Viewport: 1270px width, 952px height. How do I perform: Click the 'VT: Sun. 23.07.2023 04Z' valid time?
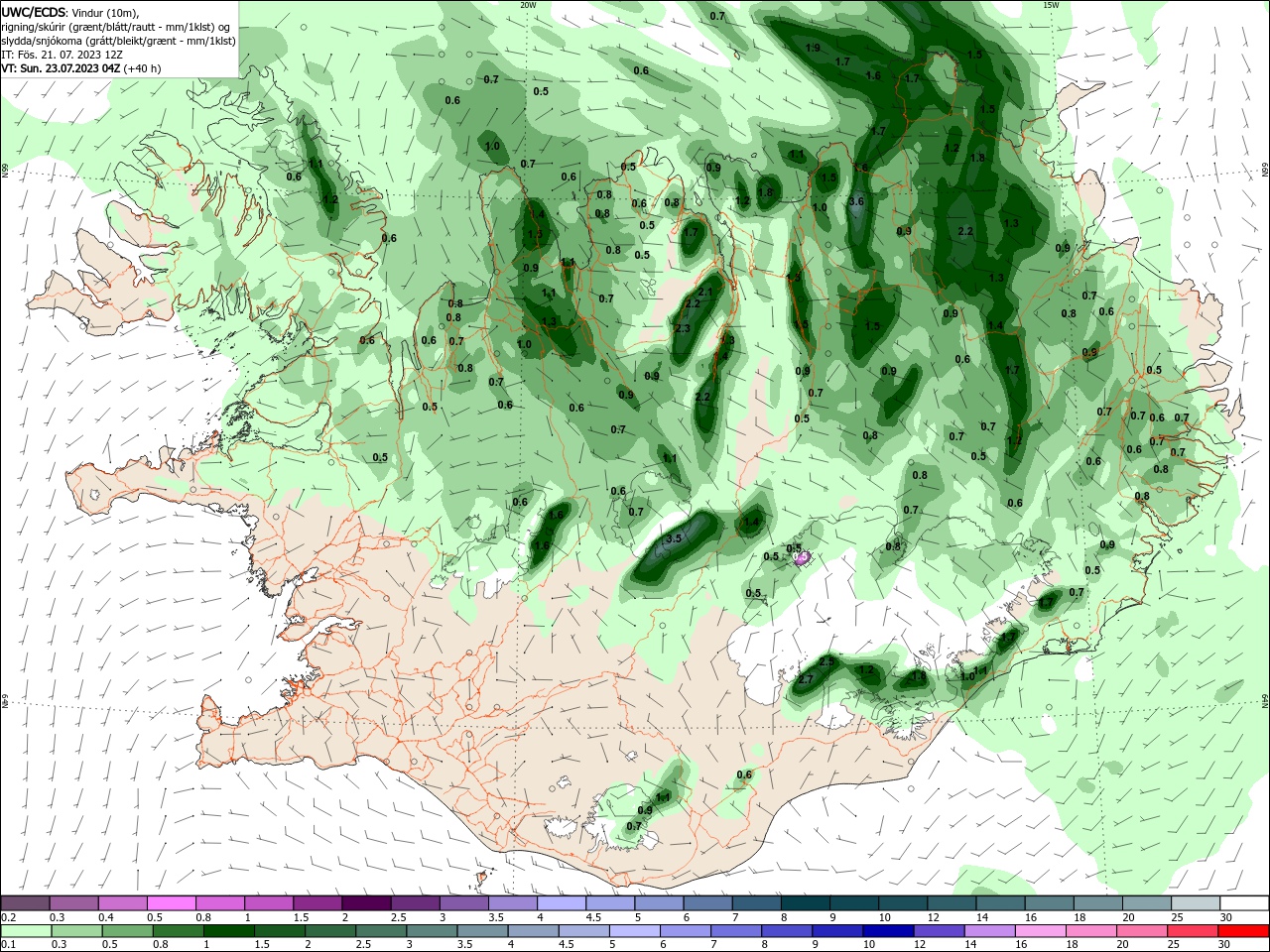[61, 68]
